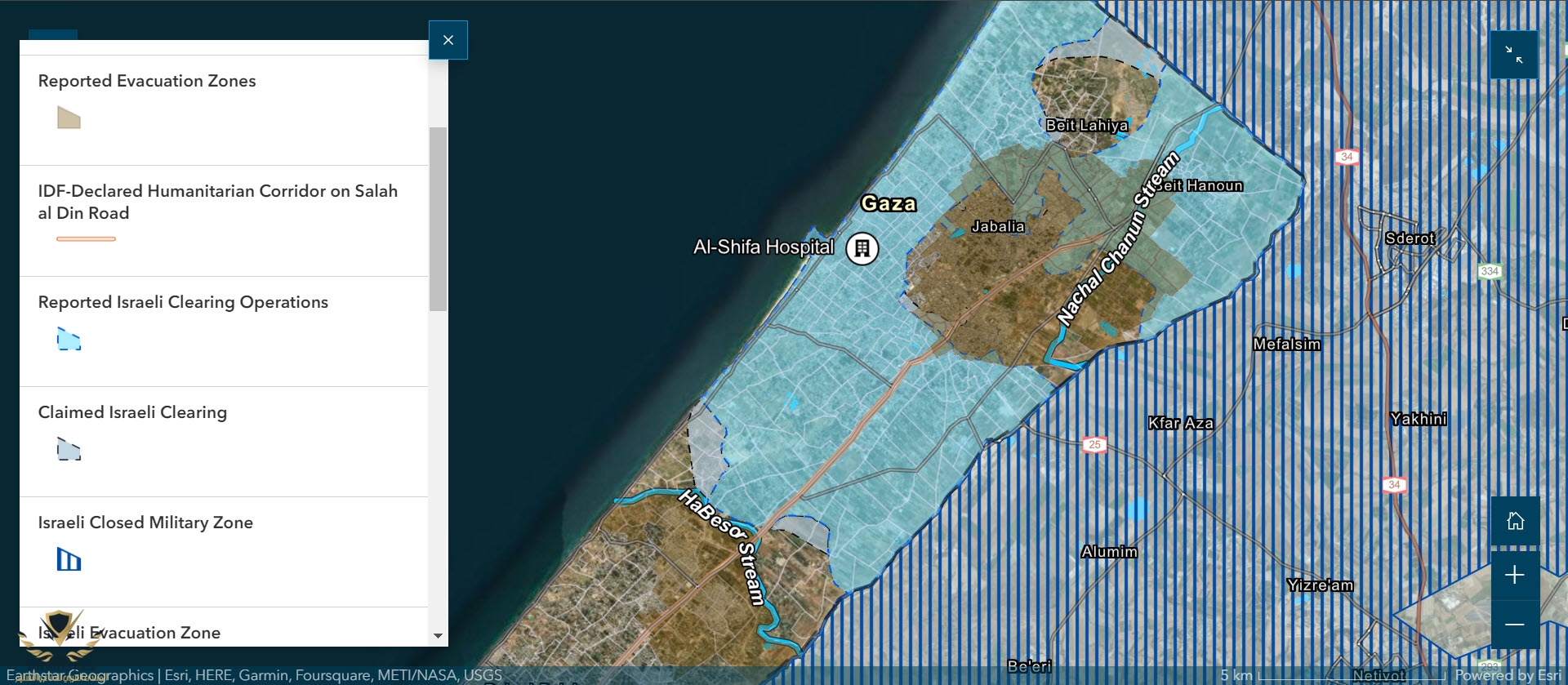Viewport: 1568px width, 685px height.
Task: Click the legend panel scrollbar thumb
Action: (438, 219)
